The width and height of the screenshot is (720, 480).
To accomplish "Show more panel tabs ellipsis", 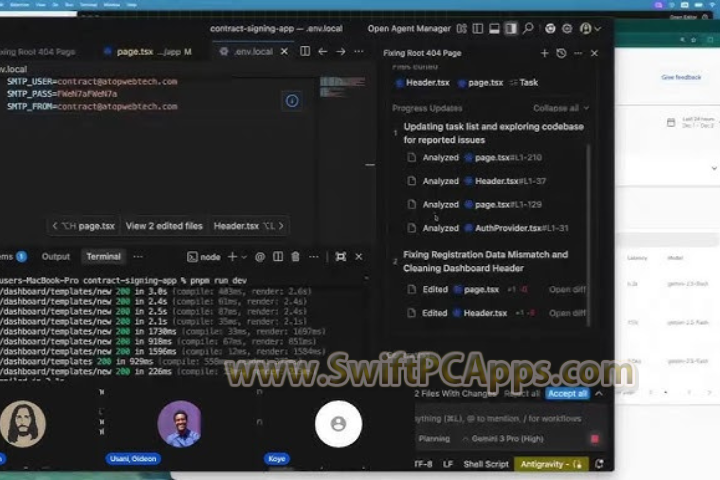I will click(x=138, y=257).
